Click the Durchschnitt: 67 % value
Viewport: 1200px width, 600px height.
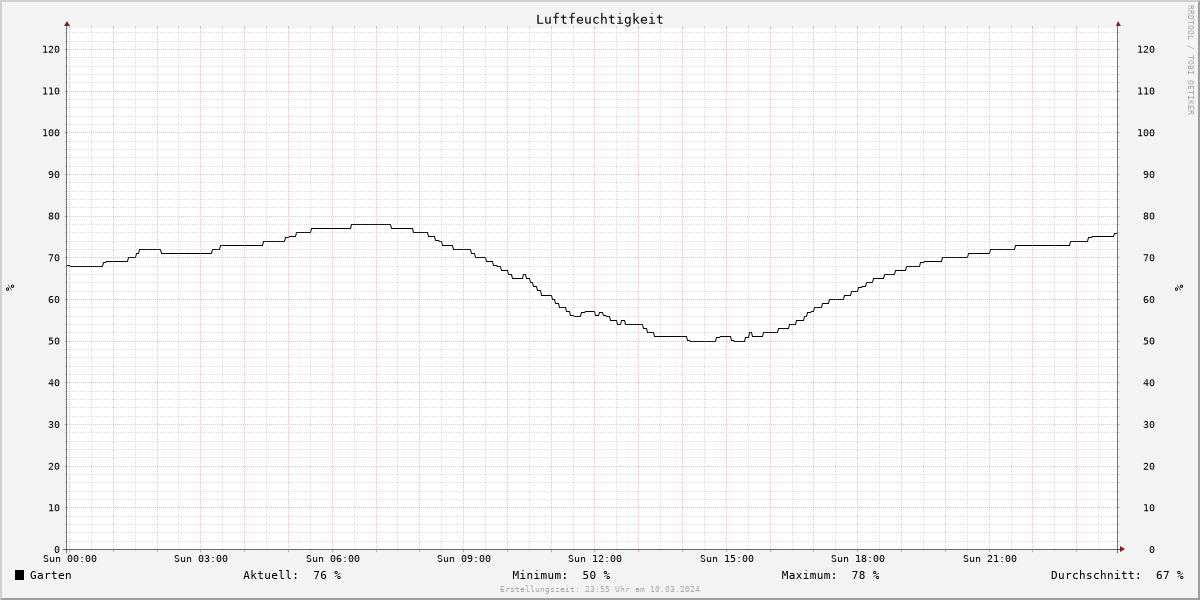point(1117,575)
